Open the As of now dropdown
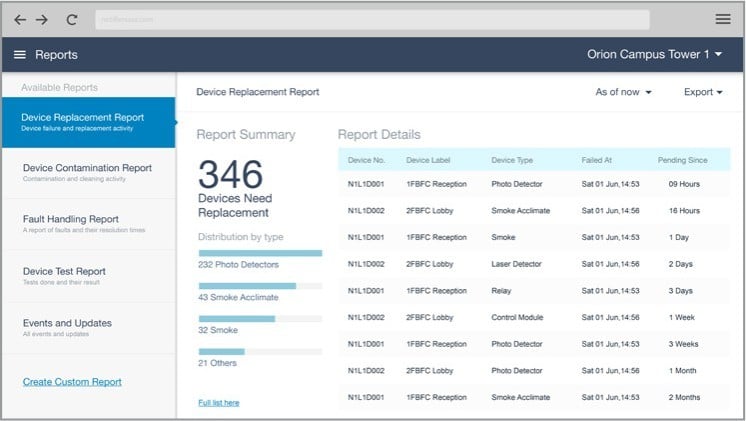Image resolution: width=746 pixels, height=421 pixels. click(623, 92)
